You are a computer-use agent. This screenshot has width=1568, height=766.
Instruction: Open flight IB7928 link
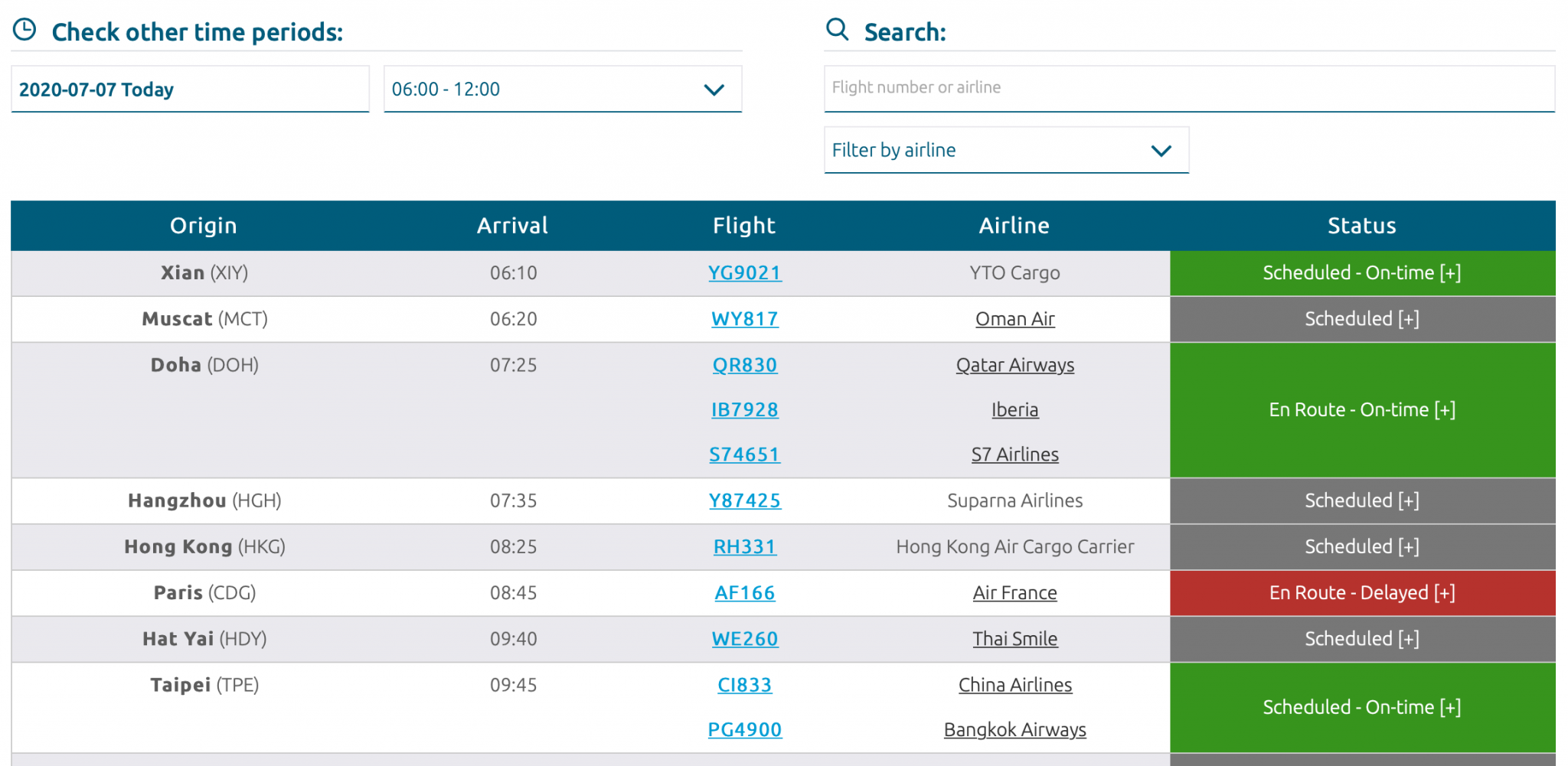point(744,410)
